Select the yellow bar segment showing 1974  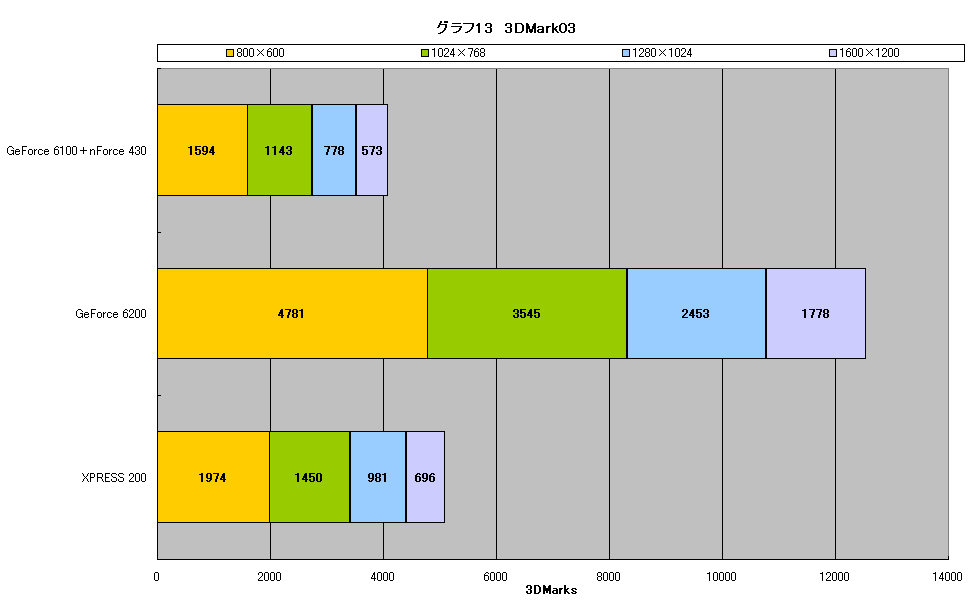coord(213,477)
